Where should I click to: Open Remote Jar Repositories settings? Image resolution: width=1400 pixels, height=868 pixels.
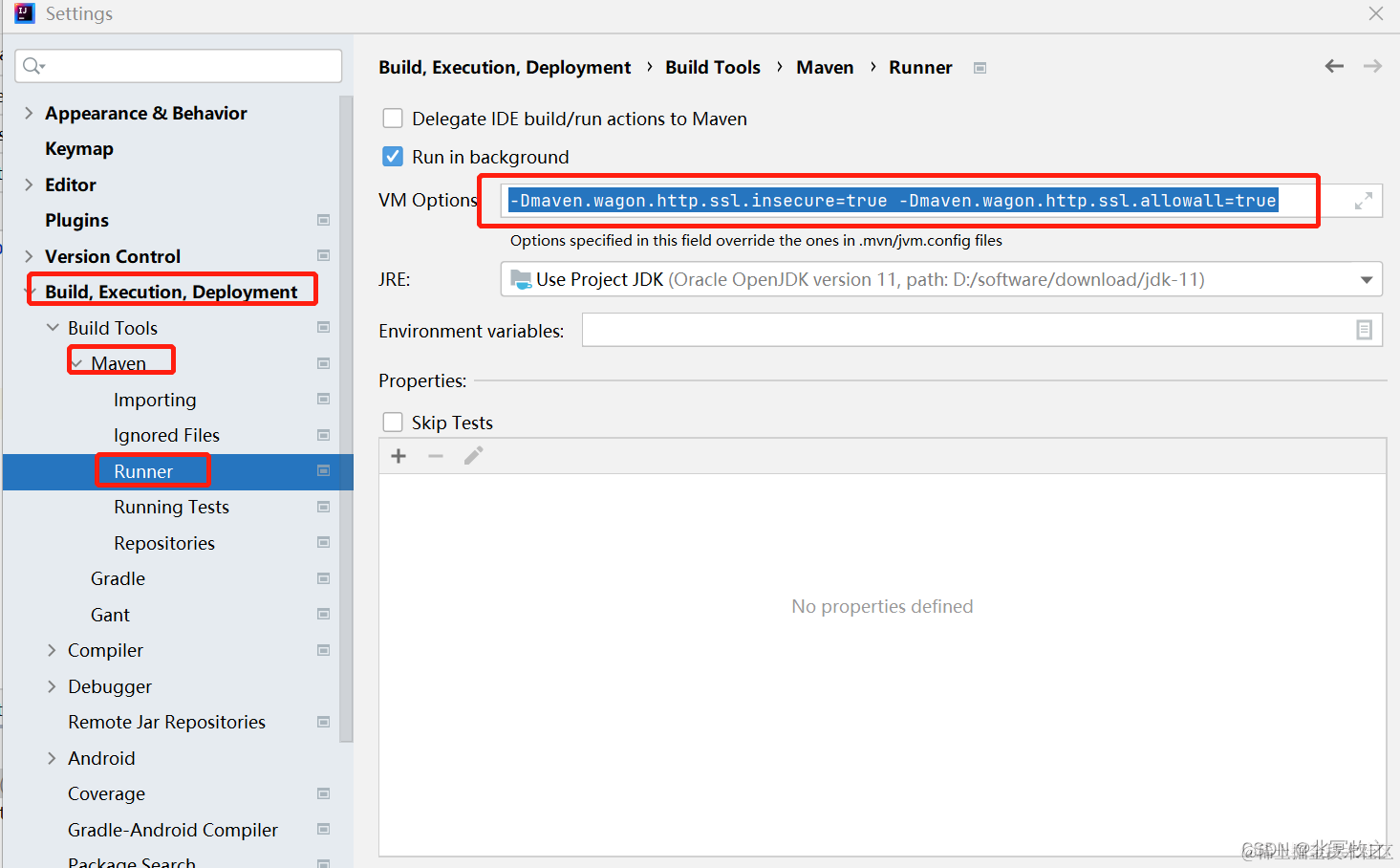pos(166,722)
